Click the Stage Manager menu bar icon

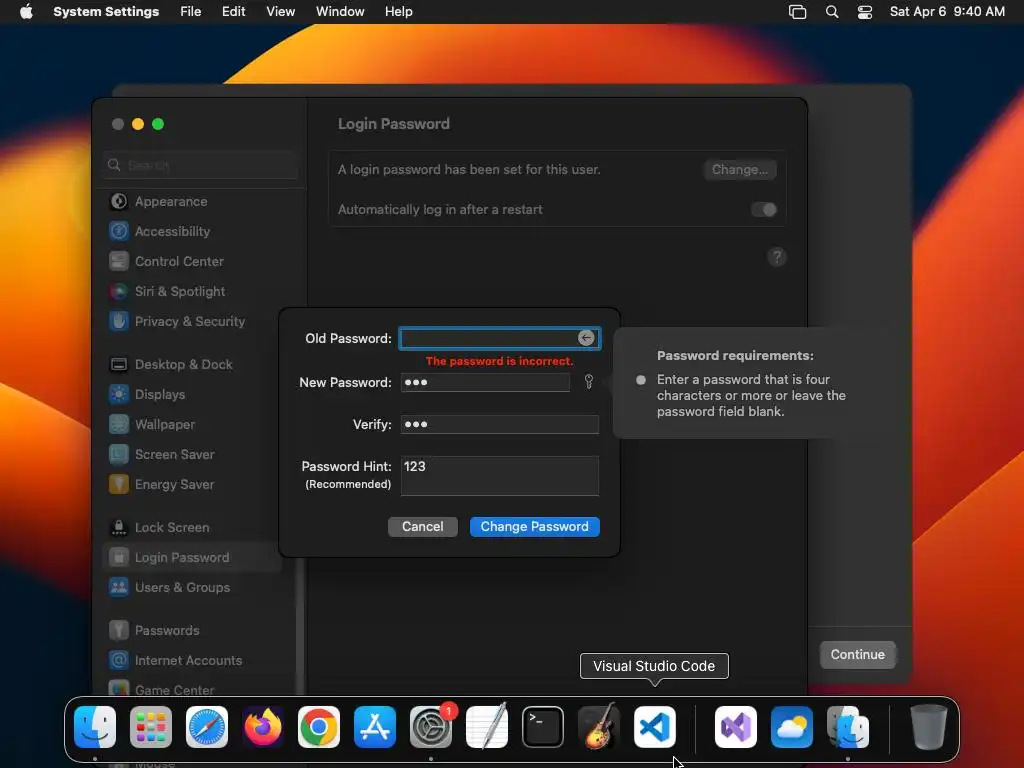[x=797, y=12]
